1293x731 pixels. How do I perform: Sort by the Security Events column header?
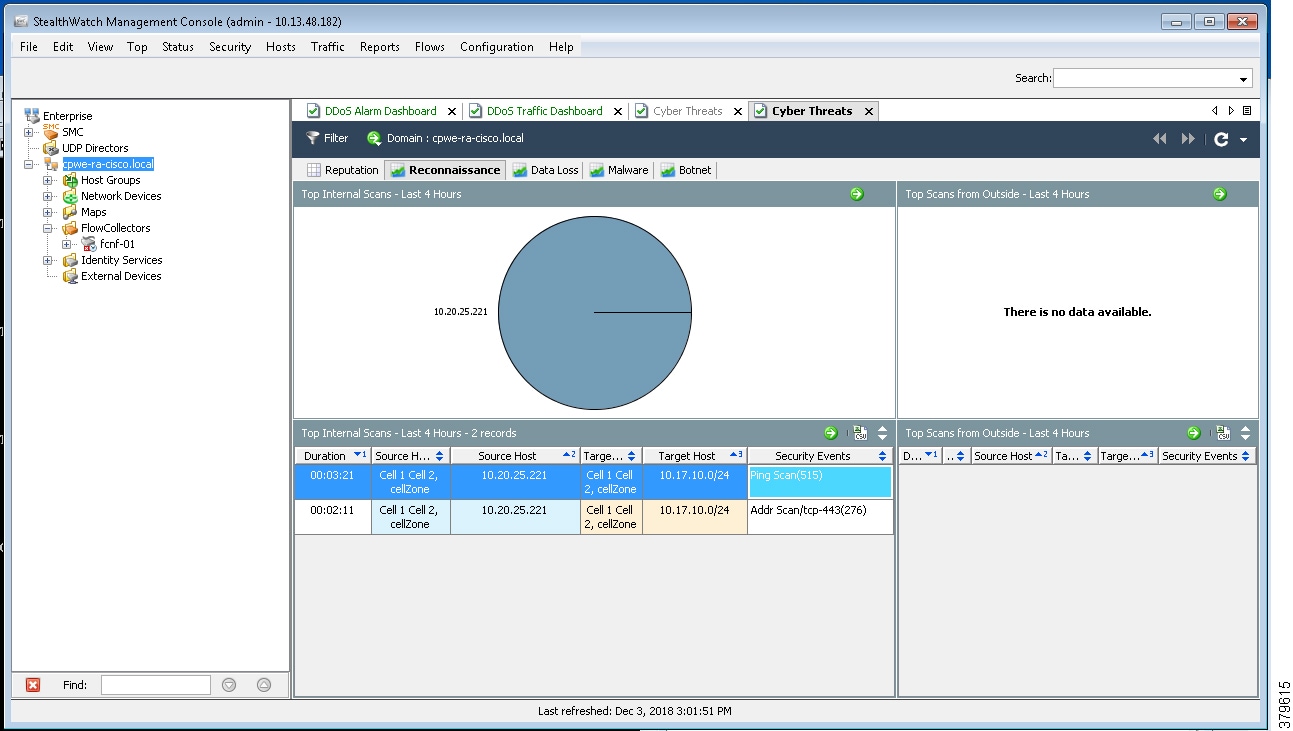pyautogui.click(x=812, y=456)
